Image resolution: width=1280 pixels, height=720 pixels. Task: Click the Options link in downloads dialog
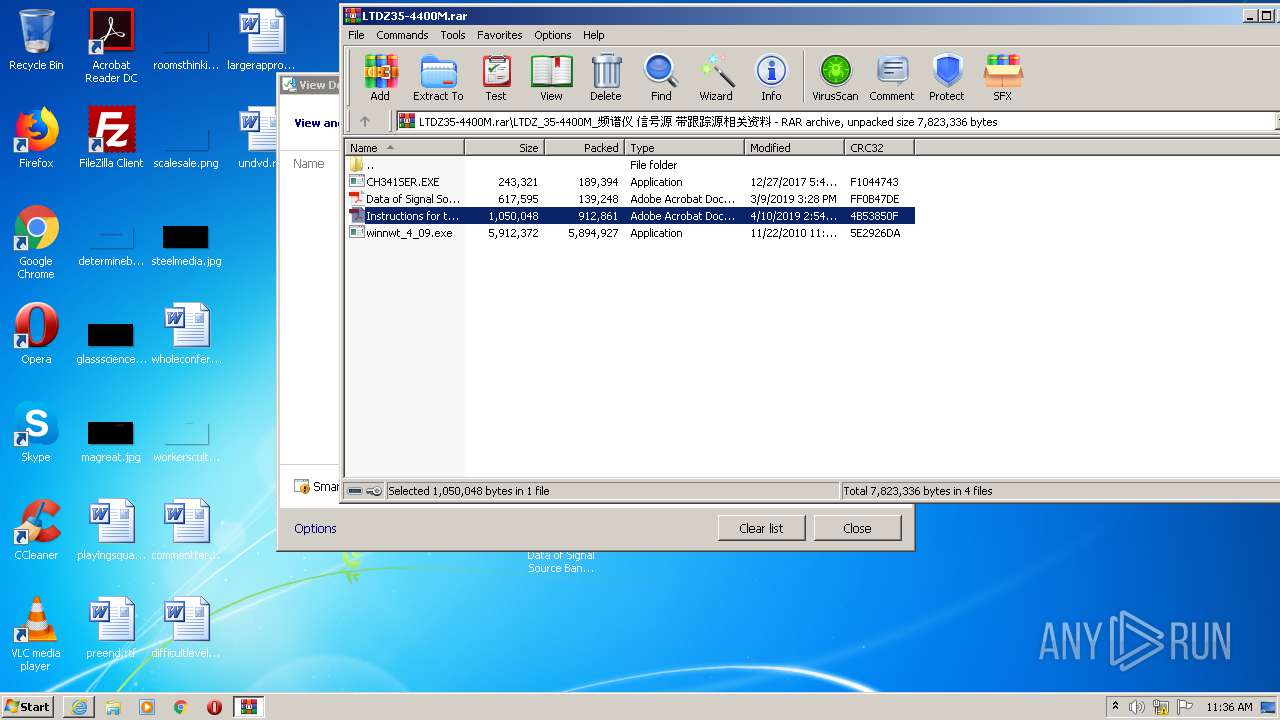pyautogui.click(x=315, y=528)
